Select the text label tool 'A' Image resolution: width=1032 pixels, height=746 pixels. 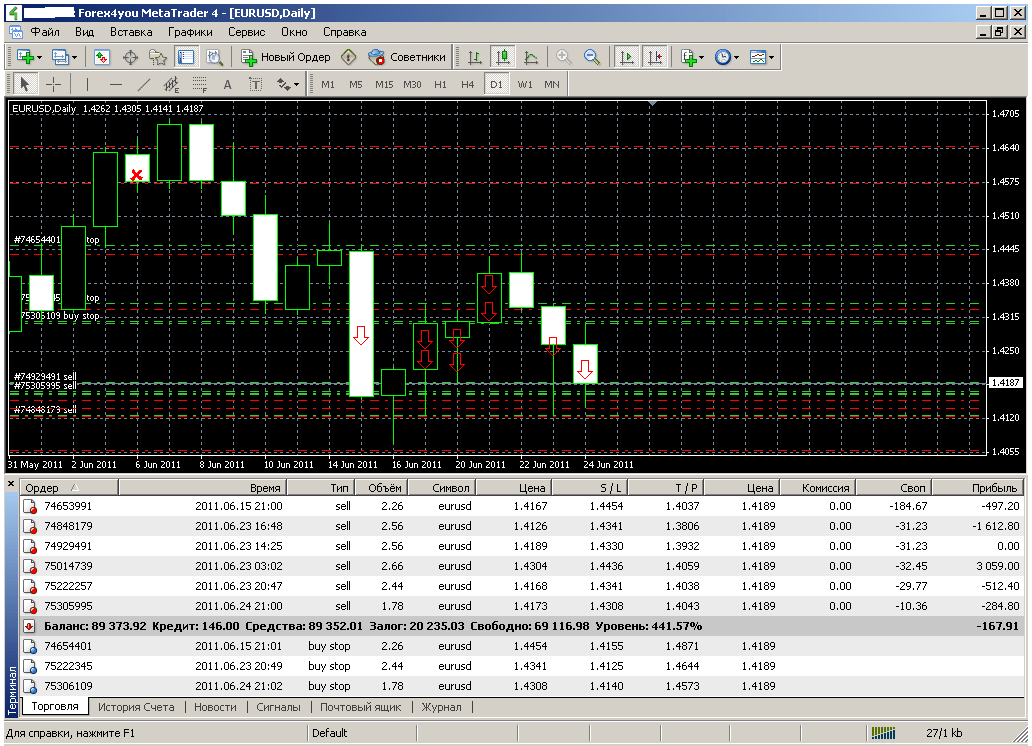tap(227, 84)
